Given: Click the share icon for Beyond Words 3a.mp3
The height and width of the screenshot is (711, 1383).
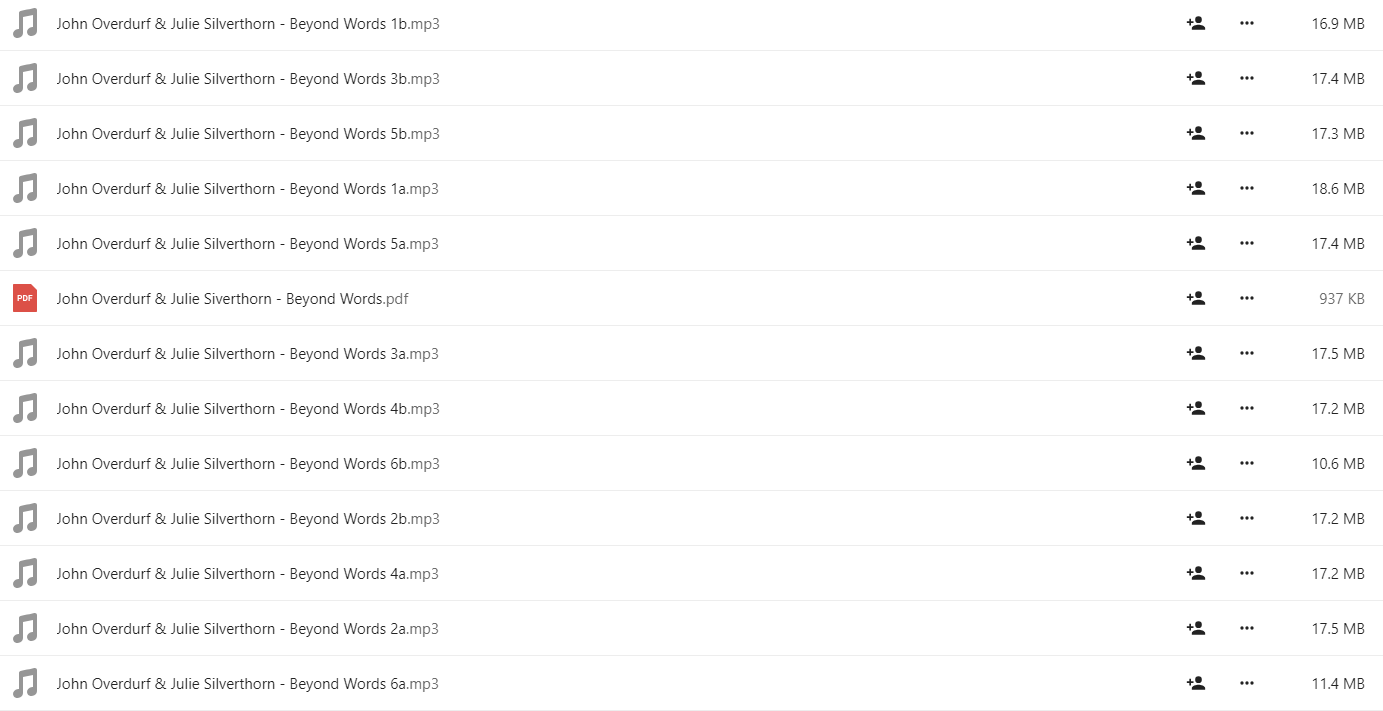Looking at the screenshot, I should (1195, 353).
